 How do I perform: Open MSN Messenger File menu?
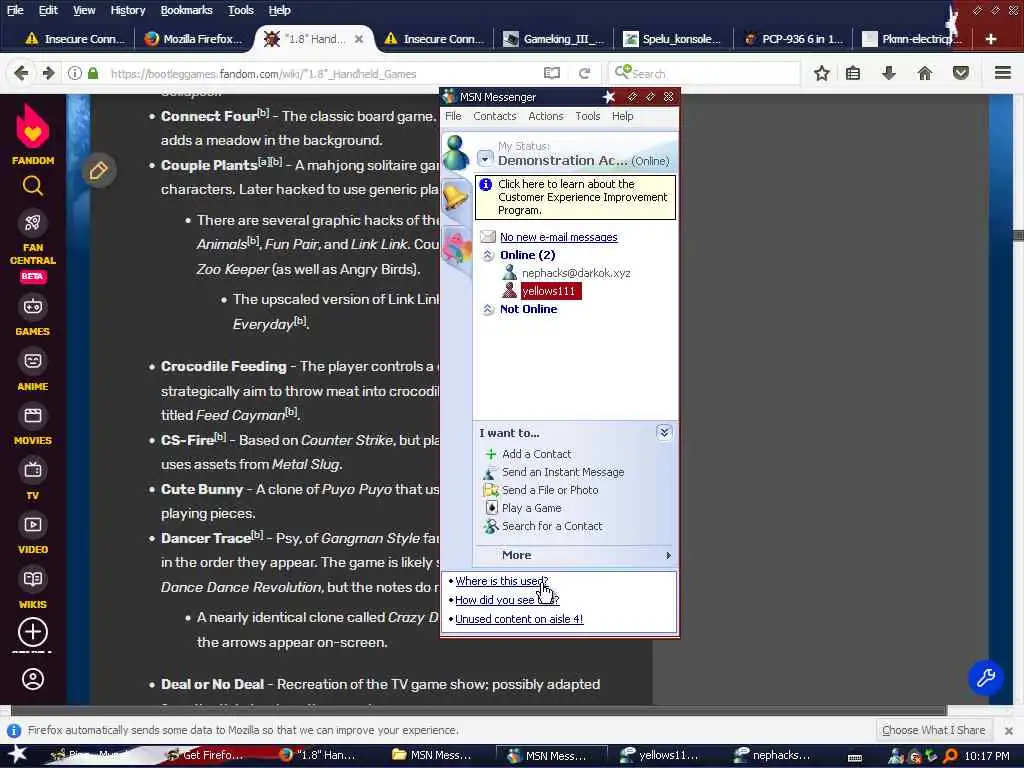(453, 116)
